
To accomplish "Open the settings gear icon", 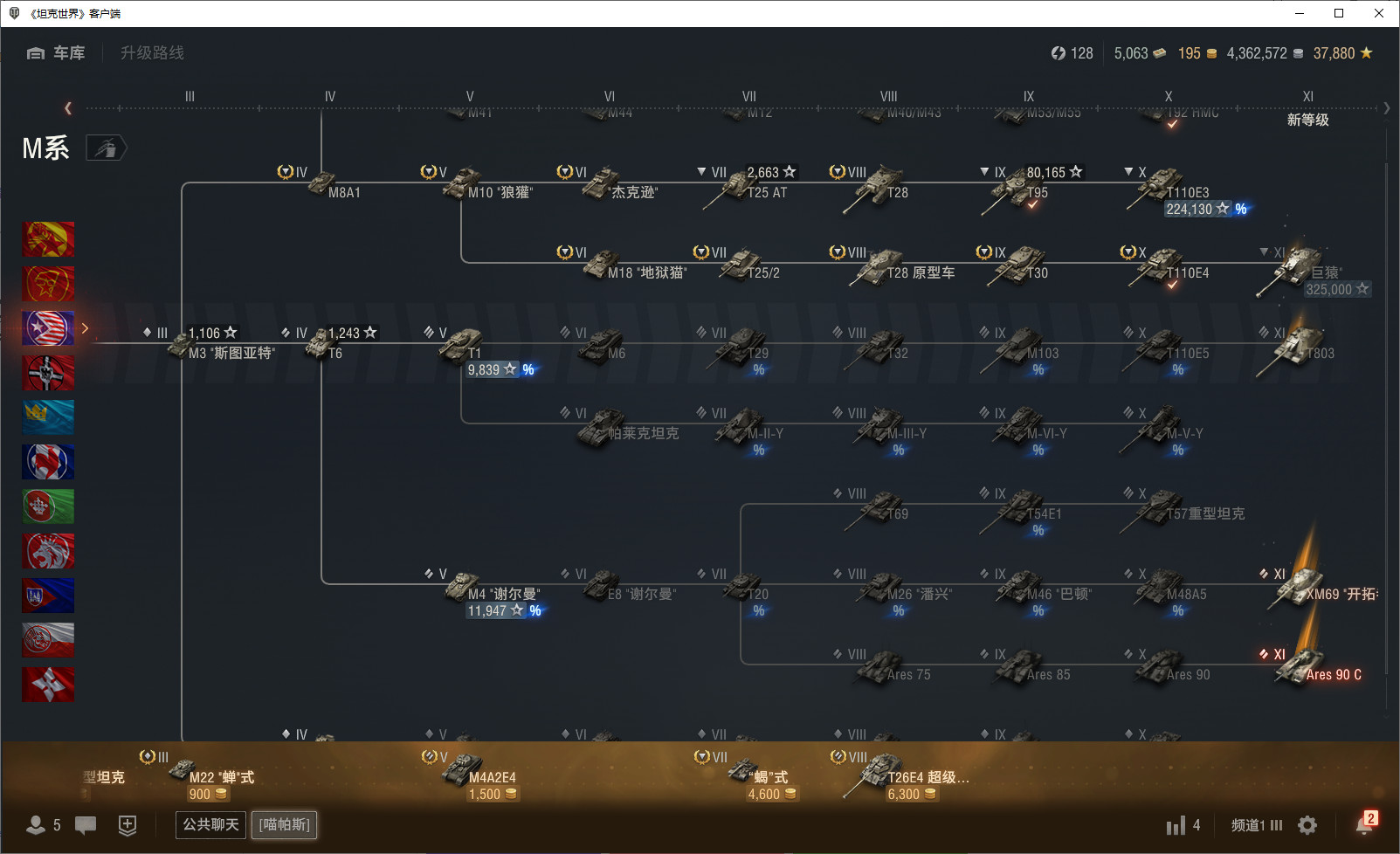I will coord(1307,825).
